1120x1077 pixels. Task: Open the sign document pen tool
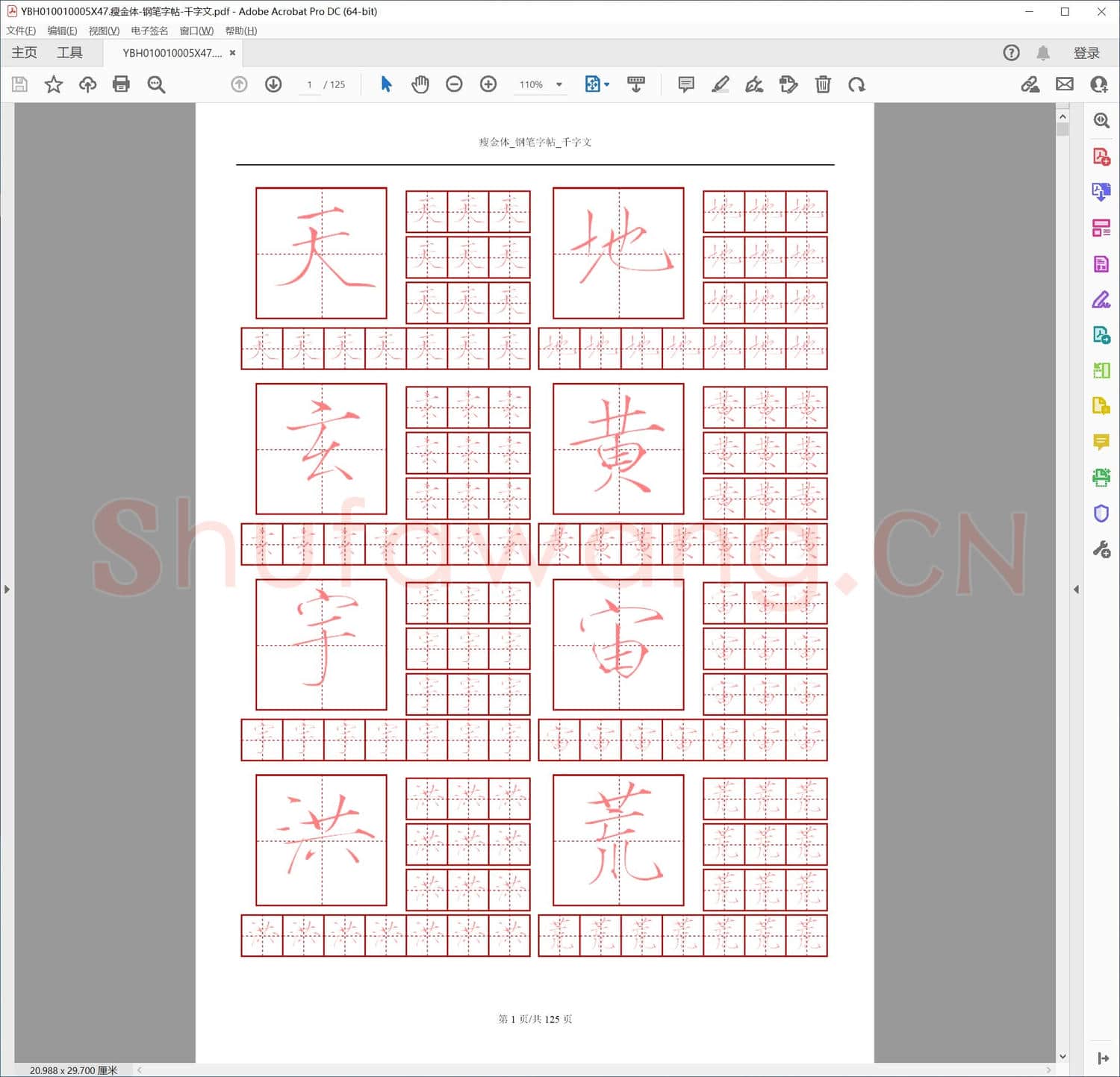pos(754,84)
